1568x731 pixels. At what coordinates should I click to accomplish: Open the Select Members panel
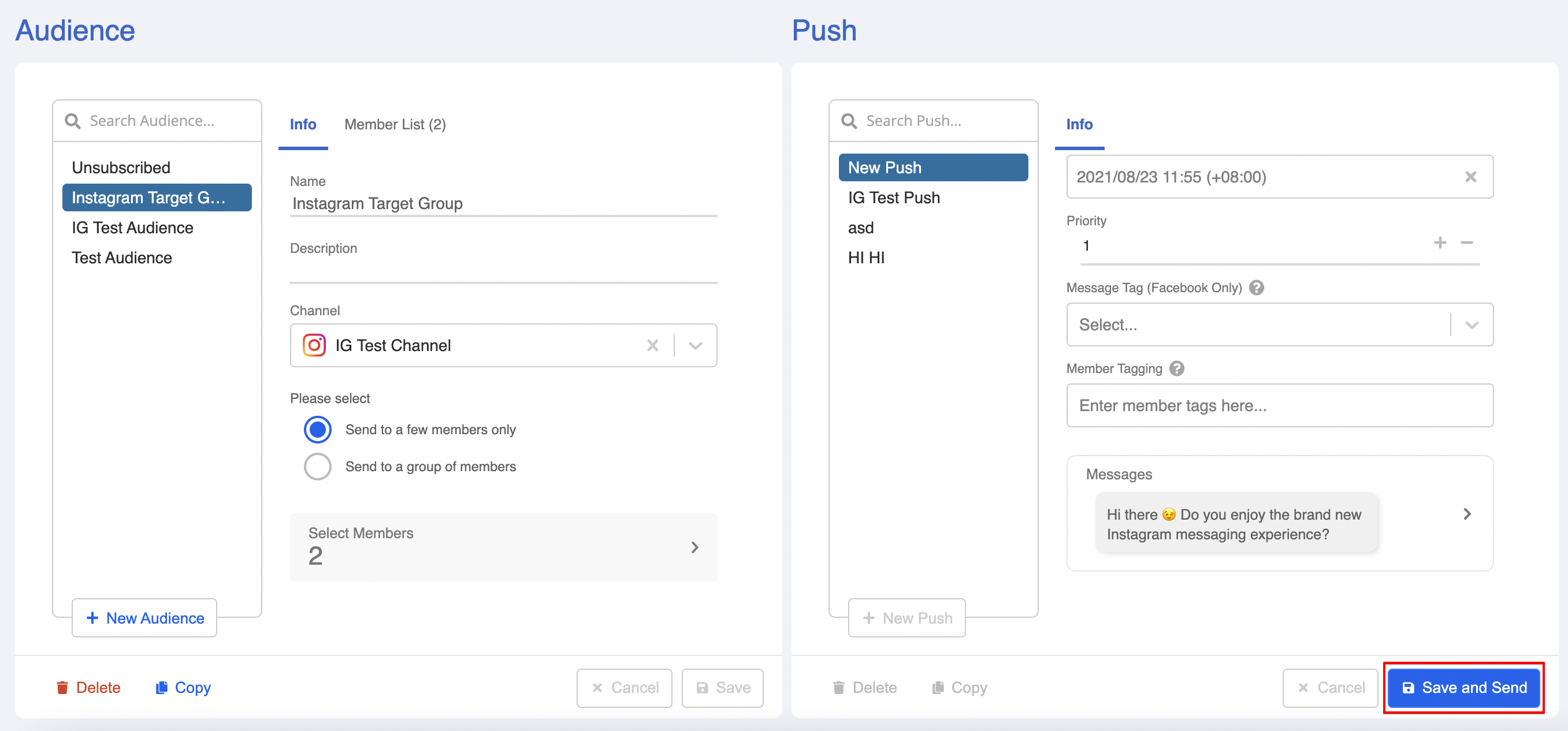(x=503, y=547)
